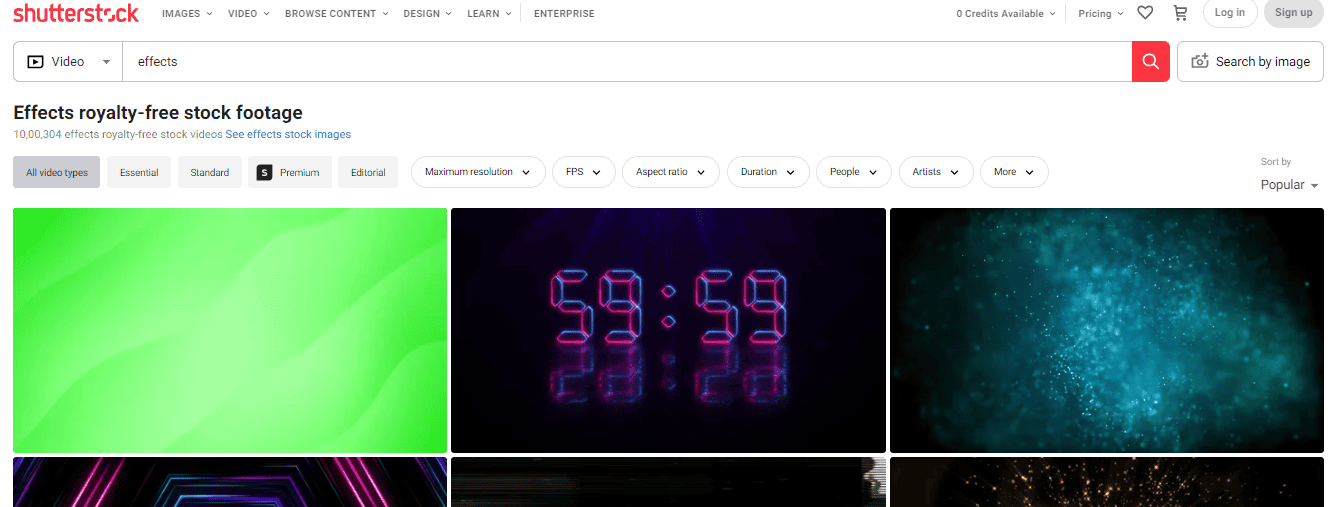1334x507 pixels.
Task: Click camera icon in Search by image
Action: [1200, 62]
